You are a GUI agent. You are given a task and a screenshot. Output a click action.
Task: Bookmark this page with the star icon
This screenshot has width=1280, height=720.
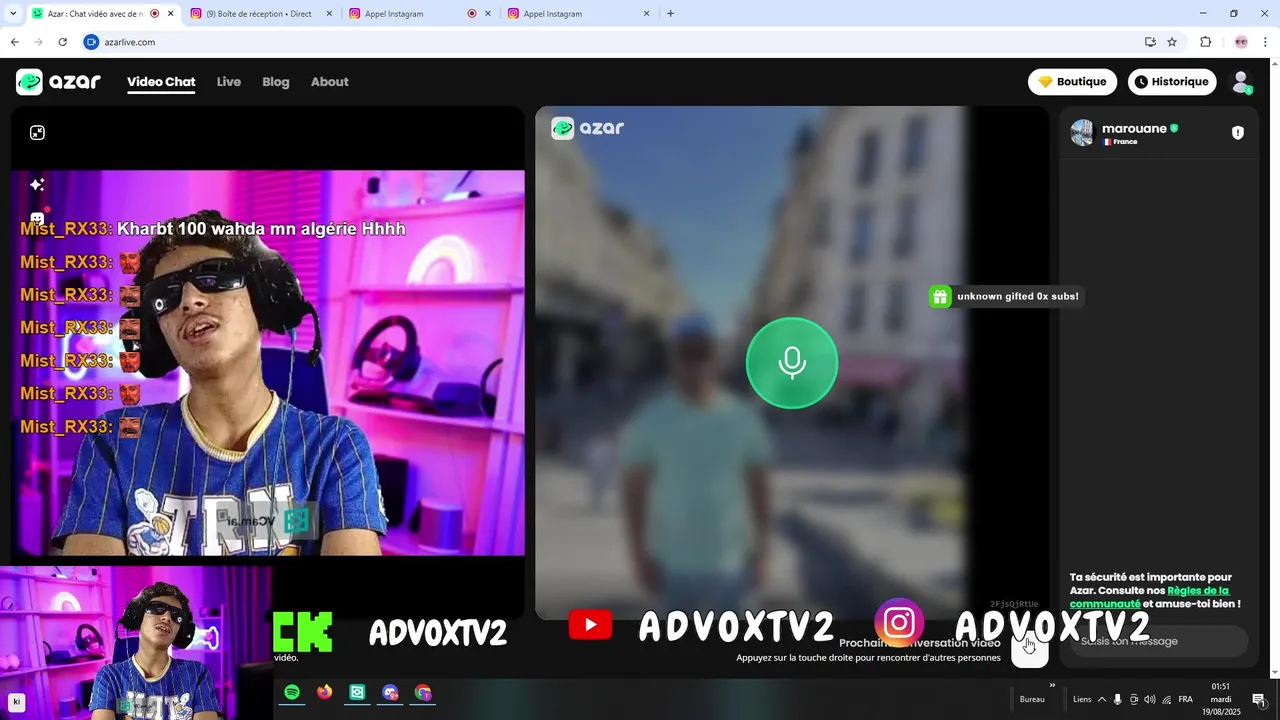tap(1172, 42)
